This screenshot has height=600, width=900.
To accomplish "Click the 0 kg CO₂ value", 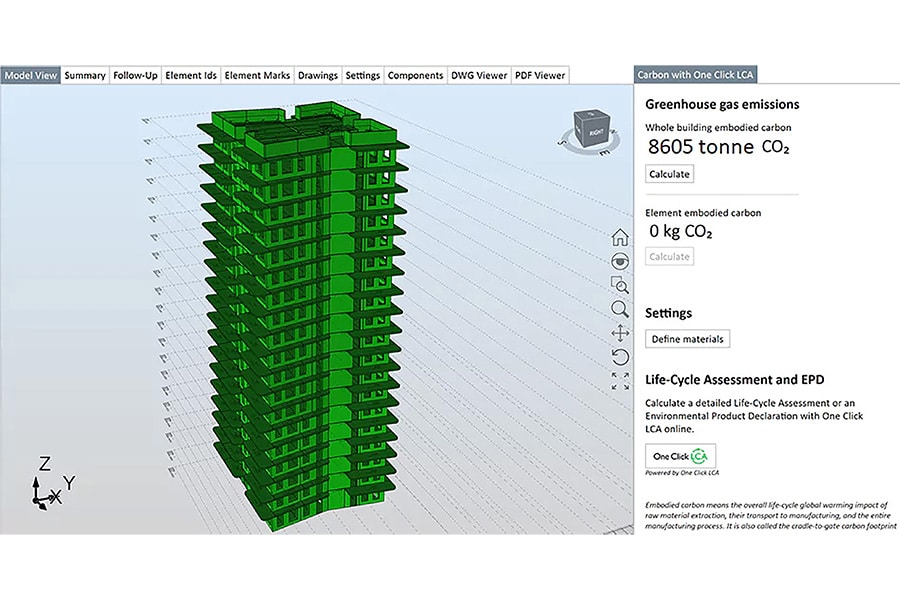I will pyautogui.click(x=681, y=231).
